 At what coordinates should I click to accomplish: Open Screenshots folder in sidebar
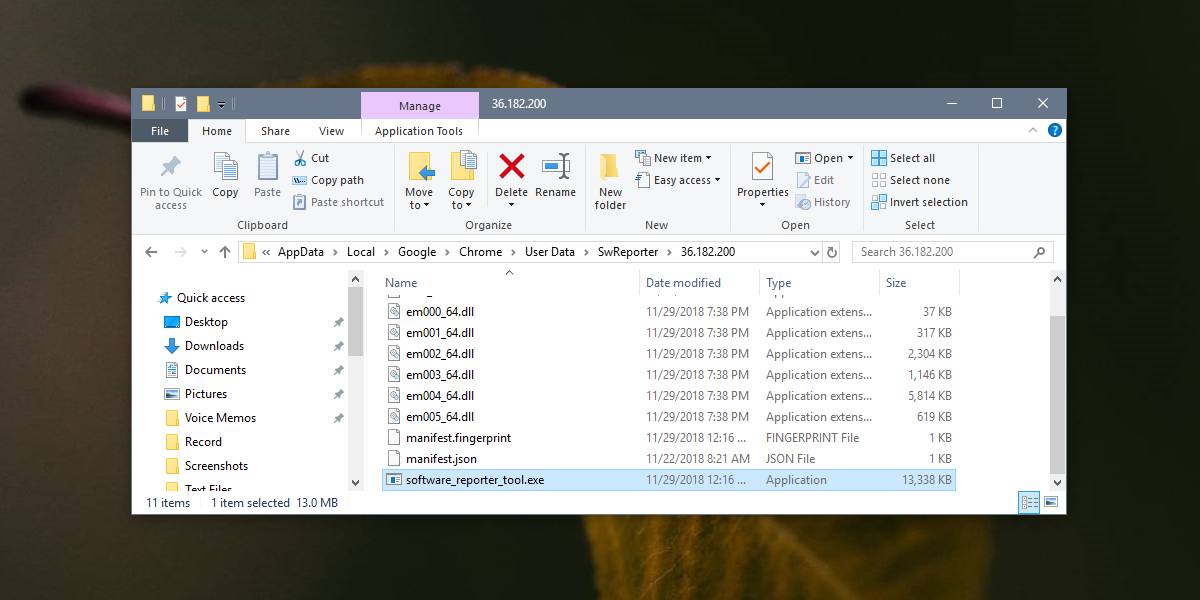click(x=216, y=466)
